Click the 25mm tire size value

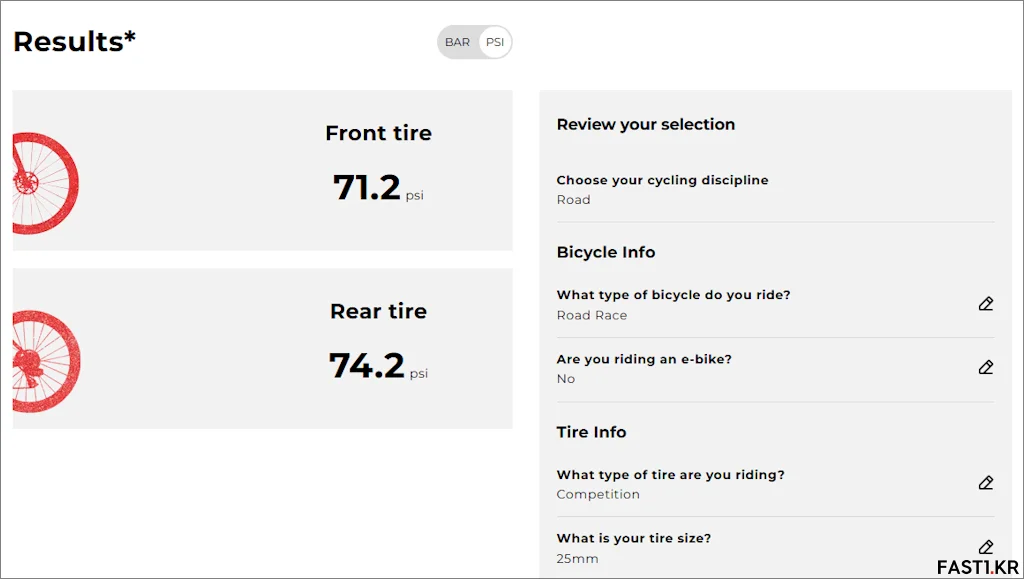577,559
